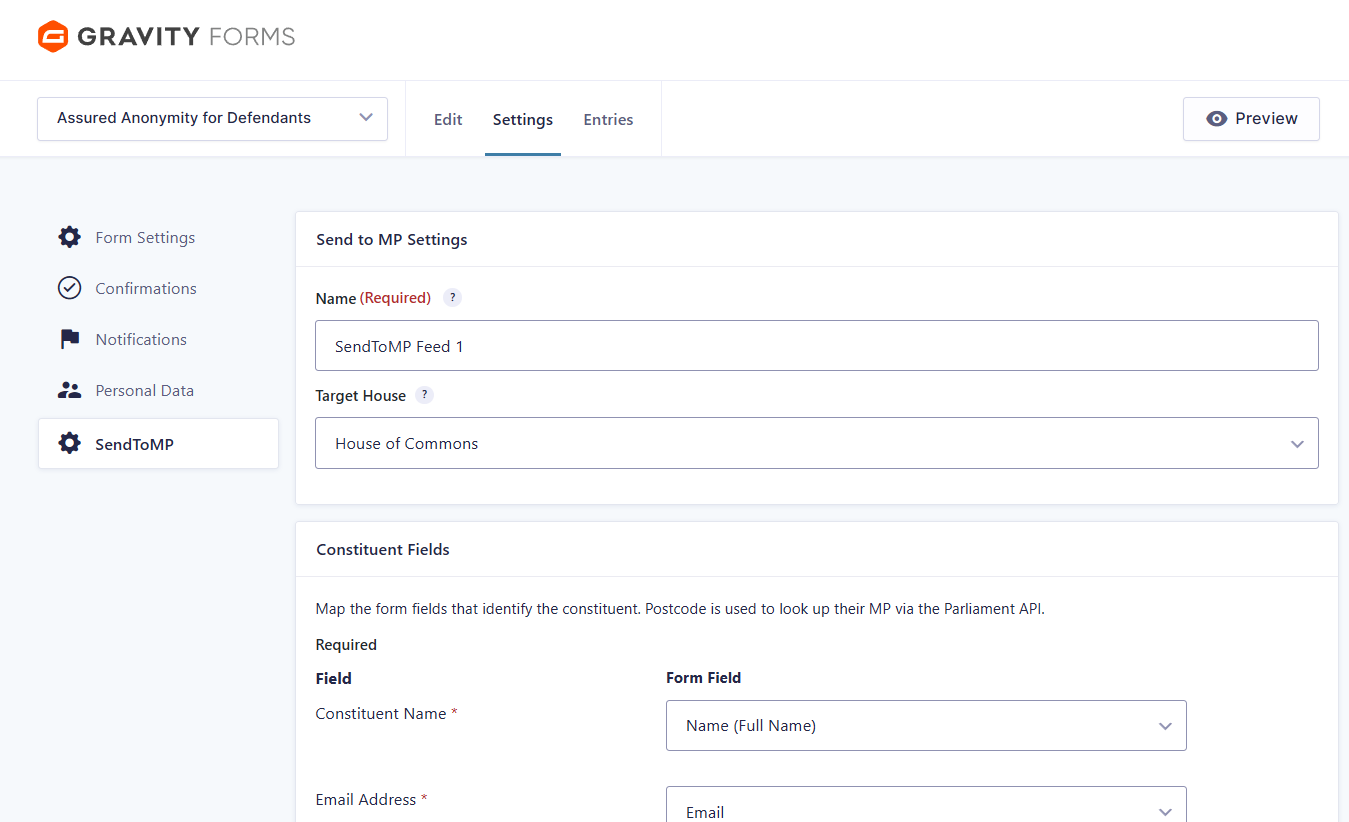Click the eye icon in the Preview button
The image size is (1349, 822).
tap(1216, 118)
